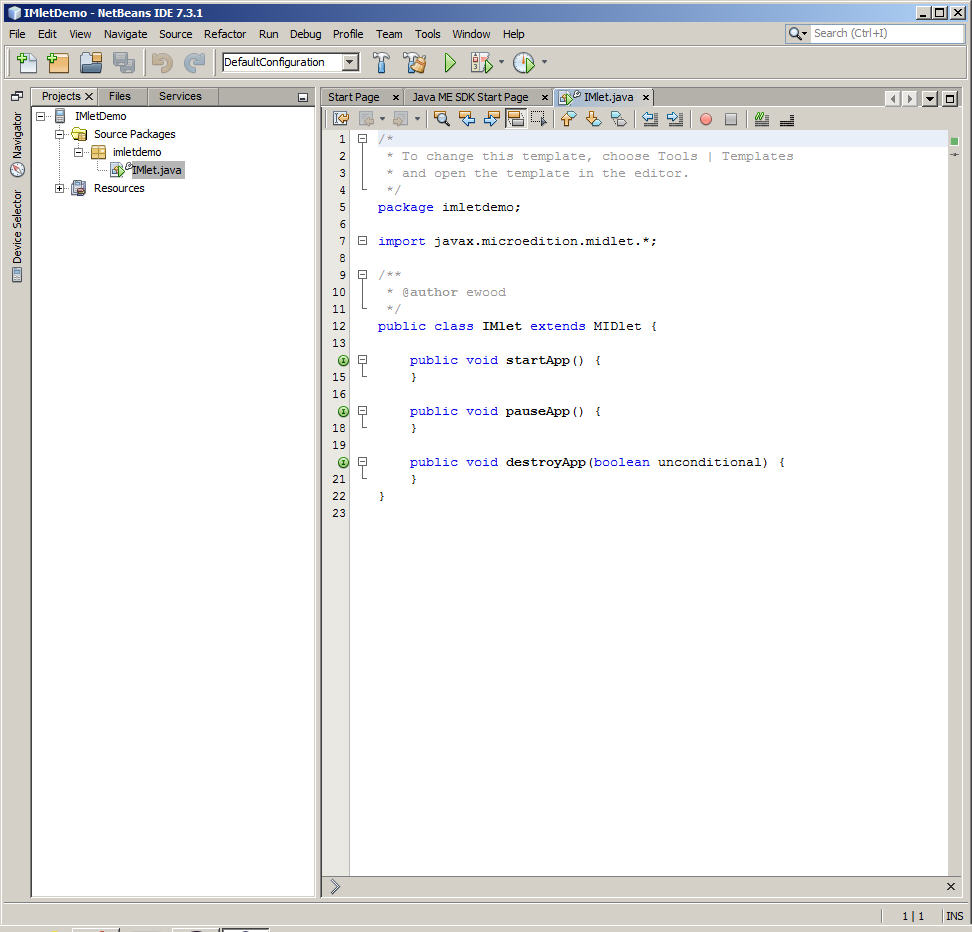This screenshot has width=972, height=932.
Task: Open Profile Project dropdown arrow
Action: click(x=544, y=62)
